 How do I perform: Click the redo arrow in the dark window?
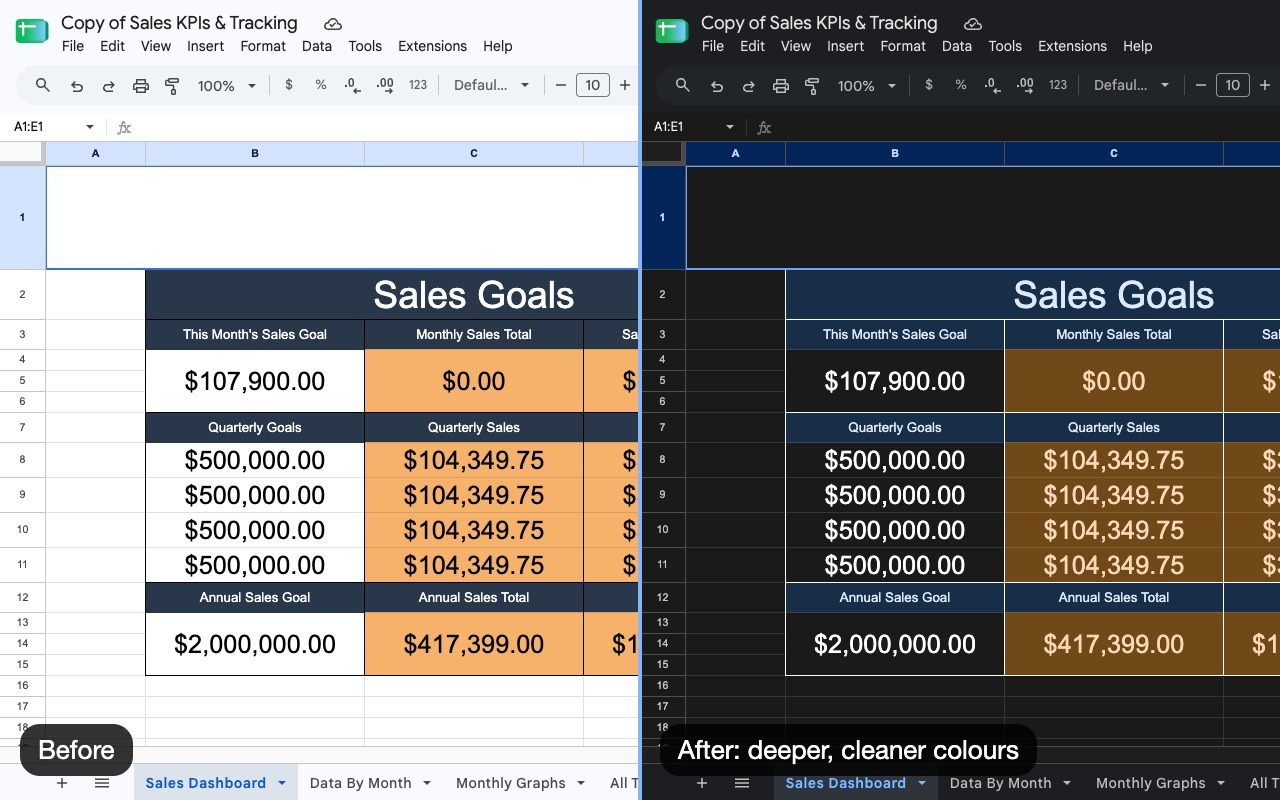[x=749, y=86]
